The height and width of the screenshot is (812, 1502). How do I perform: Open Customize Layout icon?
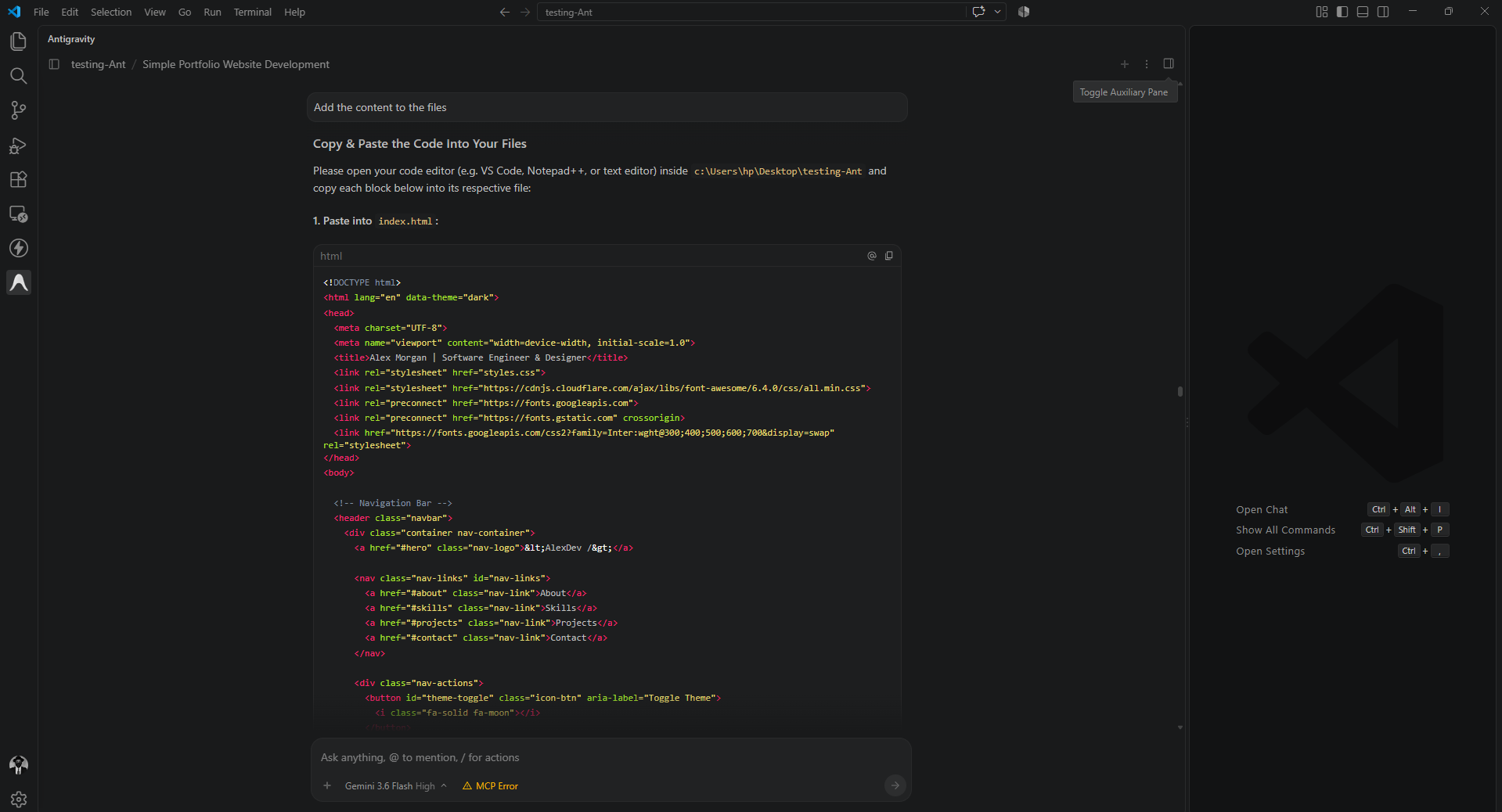point(1322,12)
